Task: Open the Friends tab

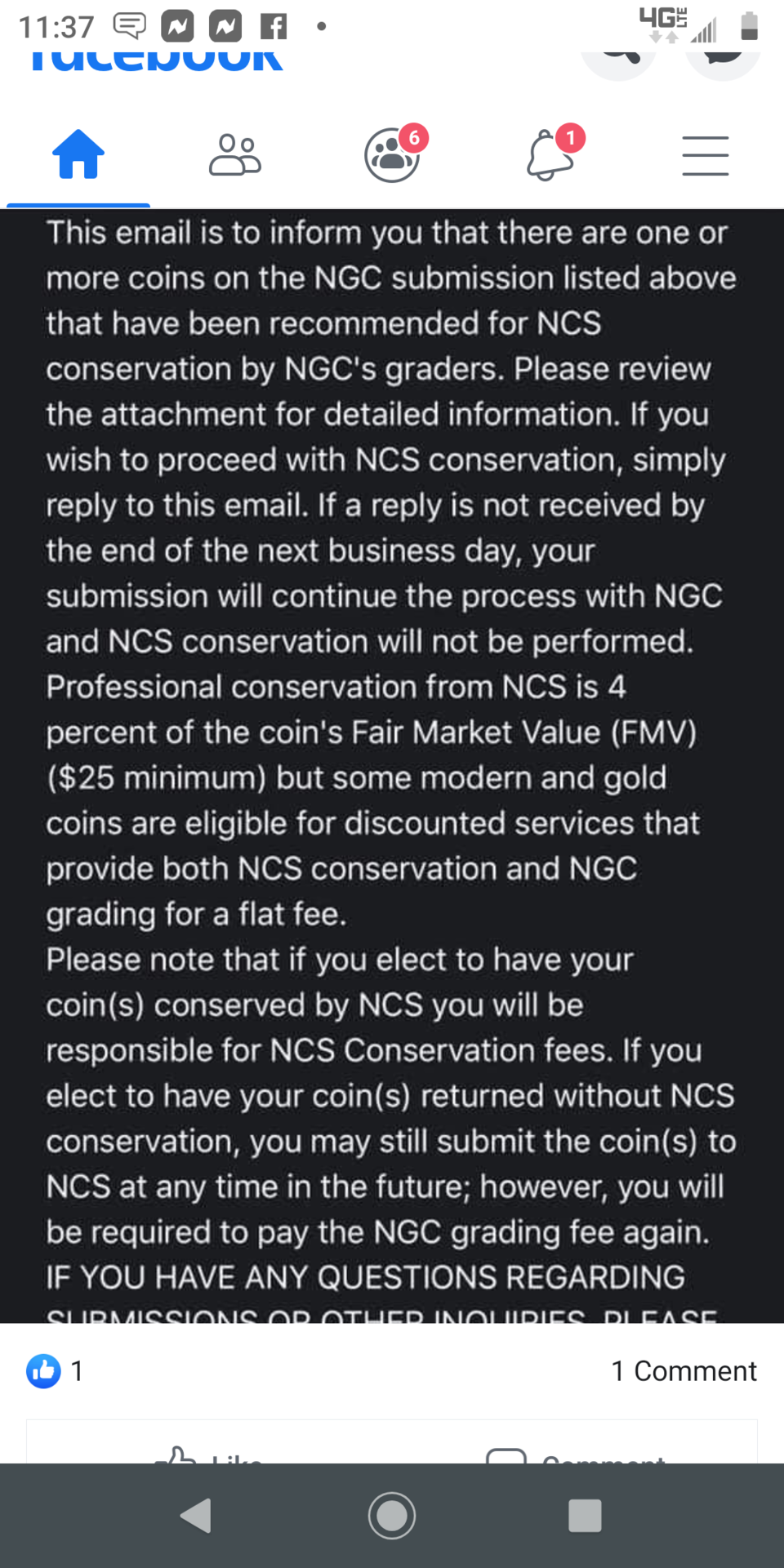Action: pos(235,155)
